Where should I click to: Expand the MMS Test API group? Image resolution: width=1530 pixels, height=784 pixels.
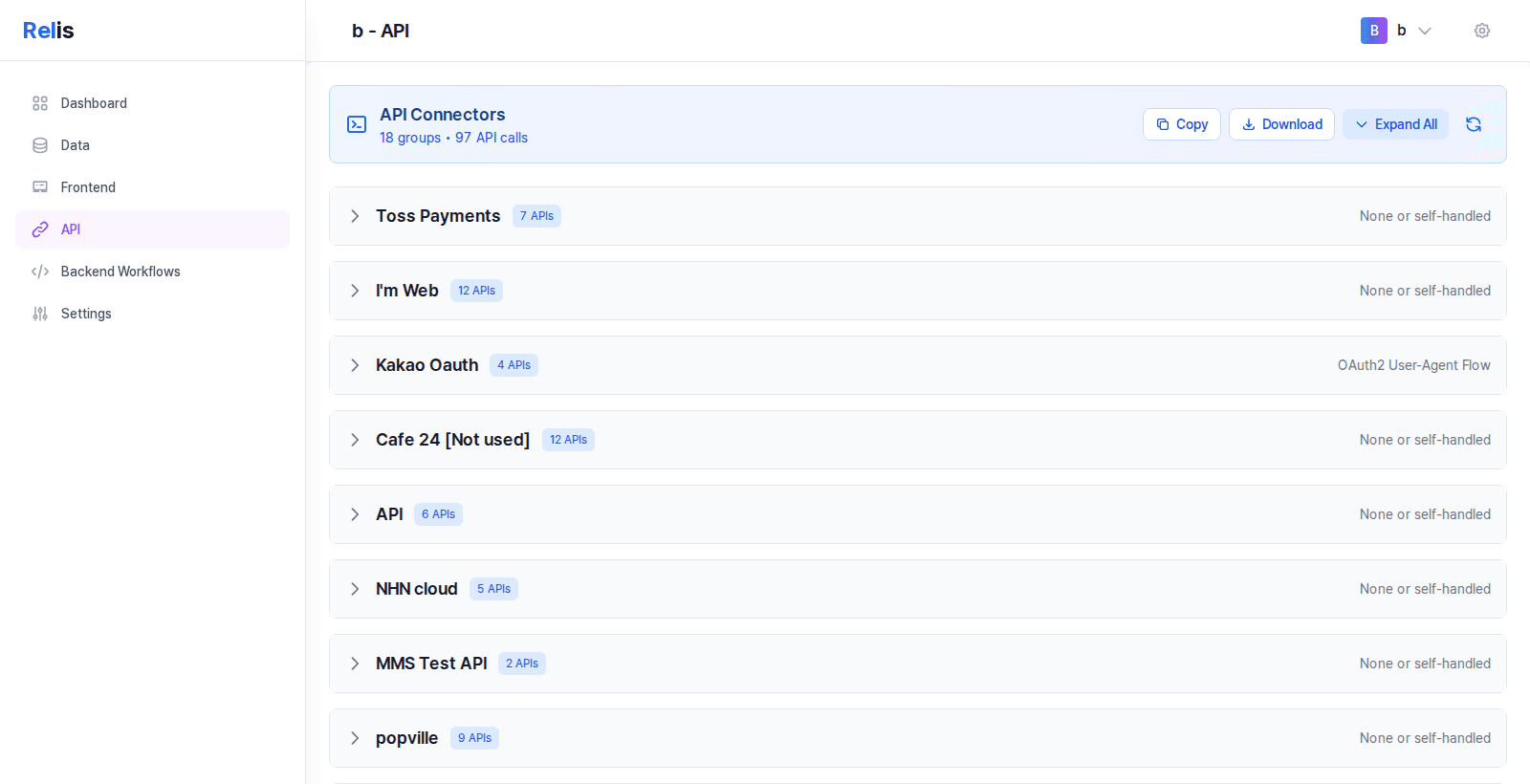355,664
